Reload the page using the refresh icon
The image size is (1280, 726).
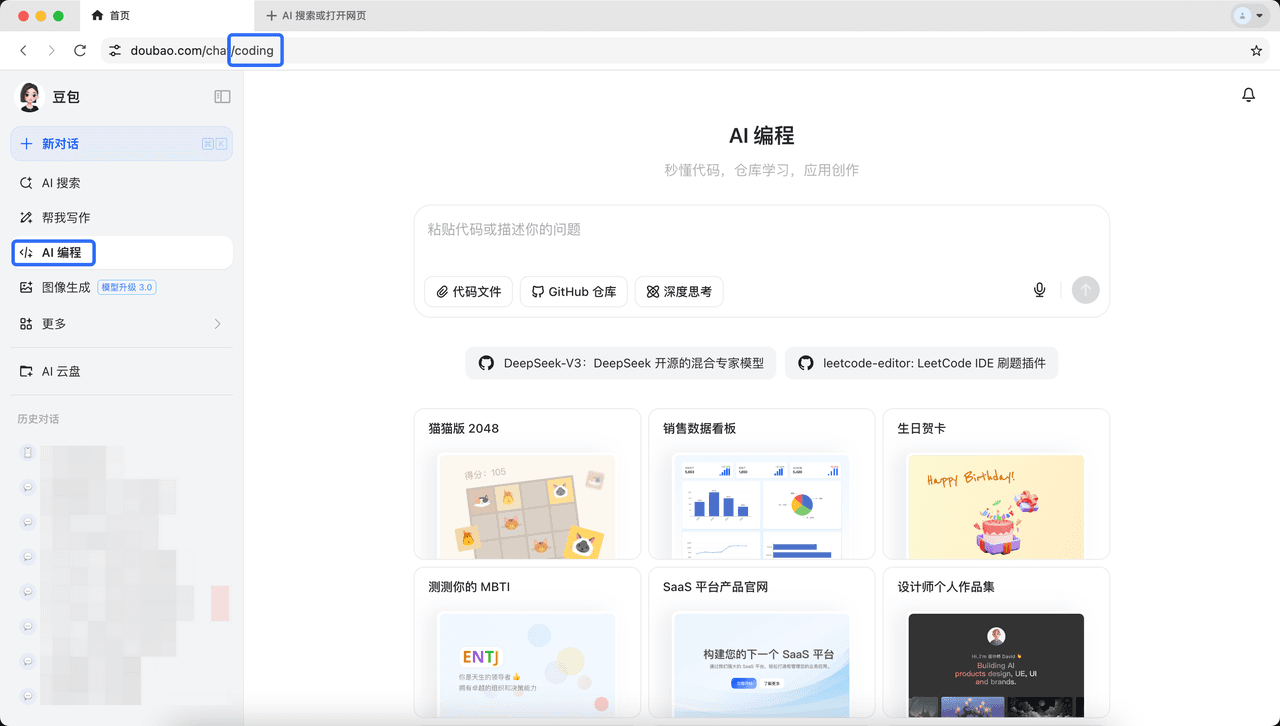click(80, 51)
